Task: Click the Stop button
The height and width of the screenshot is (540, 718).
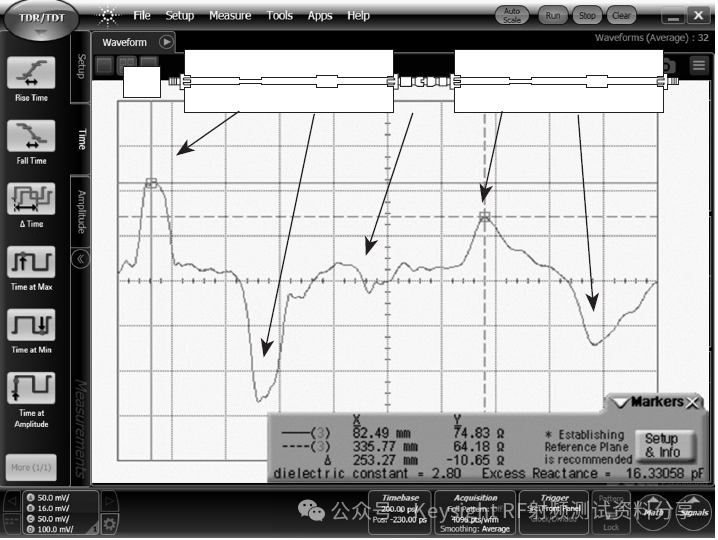Action: [587, 16]
